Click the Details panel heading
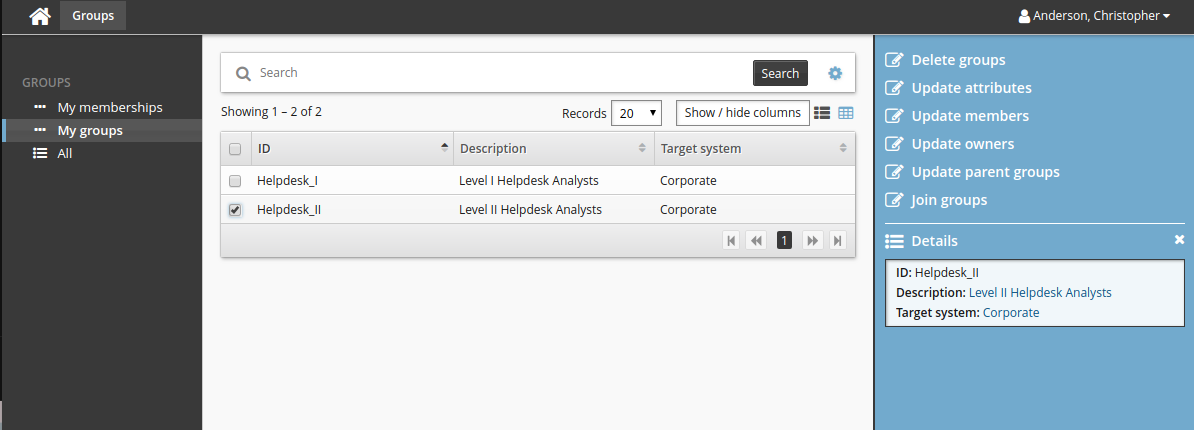Screen dimensions: 1194x430 [x=934, y=241]
